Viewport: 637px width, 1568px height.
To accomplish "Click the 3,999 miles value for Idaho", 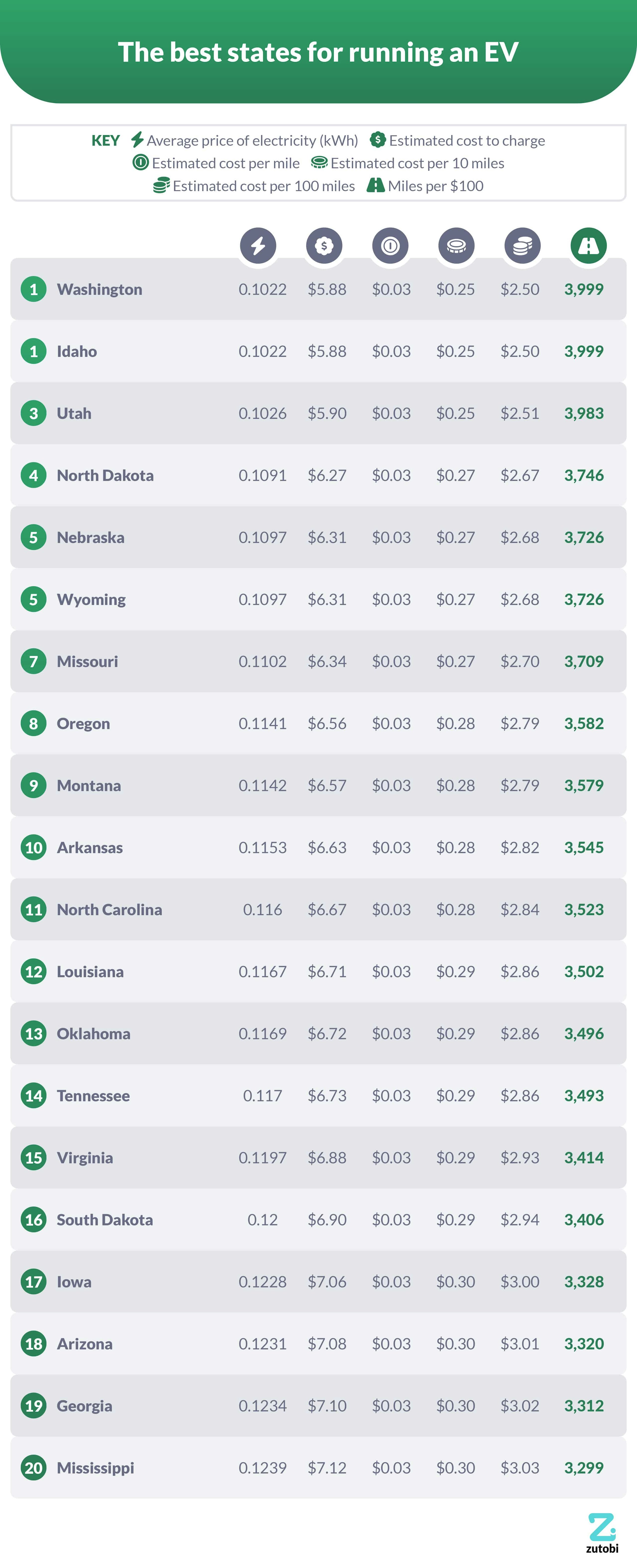I will coord(584,351).
